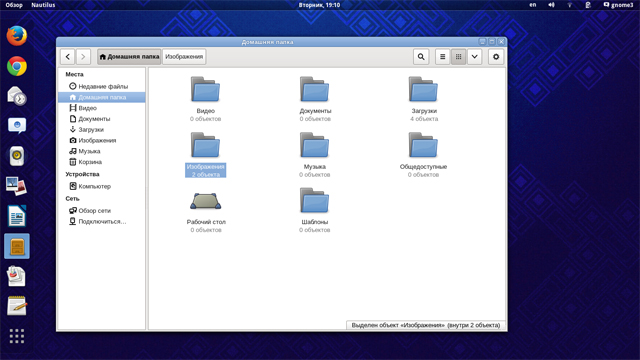Screen dimensions: 640x360
Task: Open the photo viewer in the dock
Action: 17,186
